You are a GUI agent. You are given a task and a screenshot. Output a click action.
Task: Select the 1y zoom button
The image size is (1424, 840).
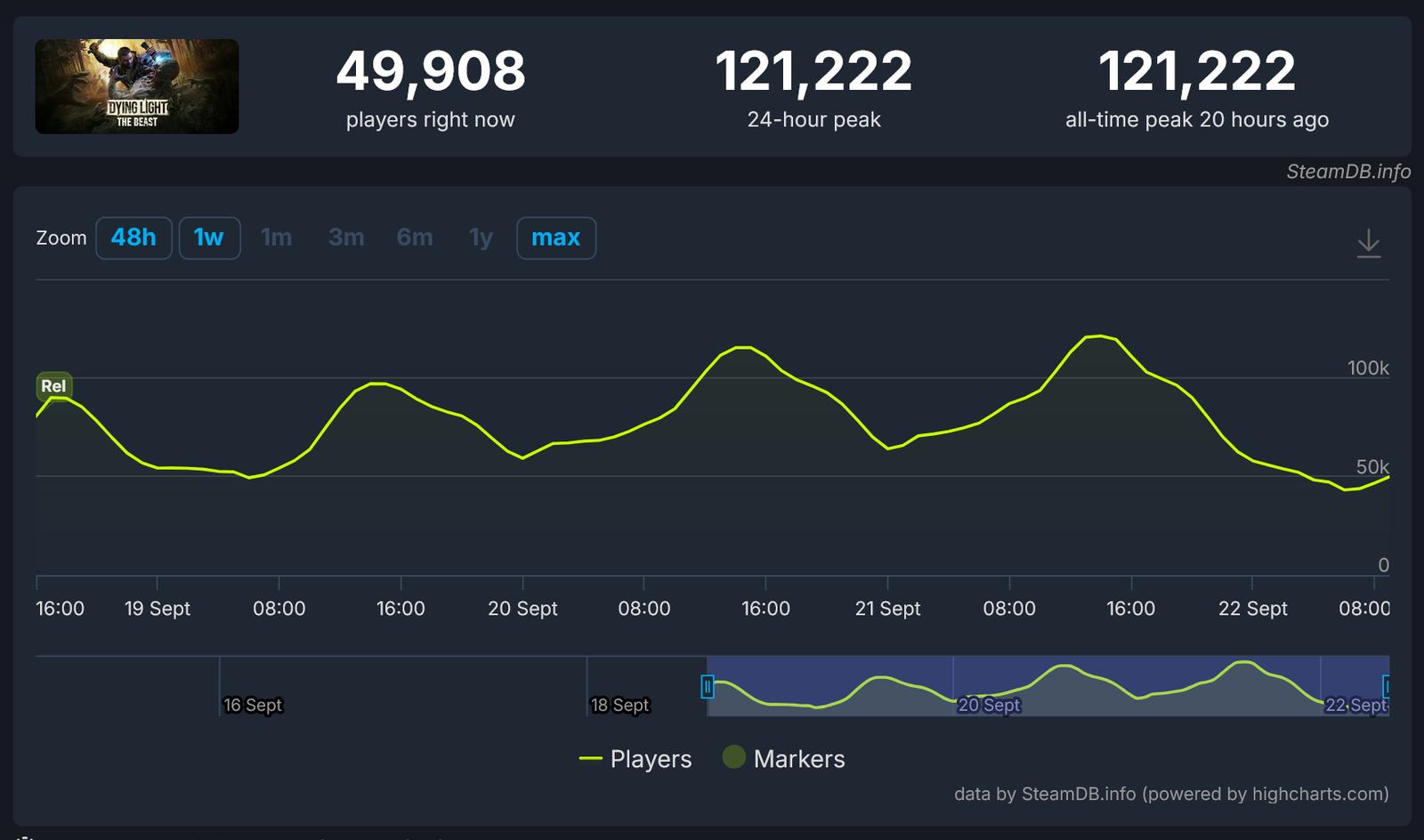[x=481, y=238]
